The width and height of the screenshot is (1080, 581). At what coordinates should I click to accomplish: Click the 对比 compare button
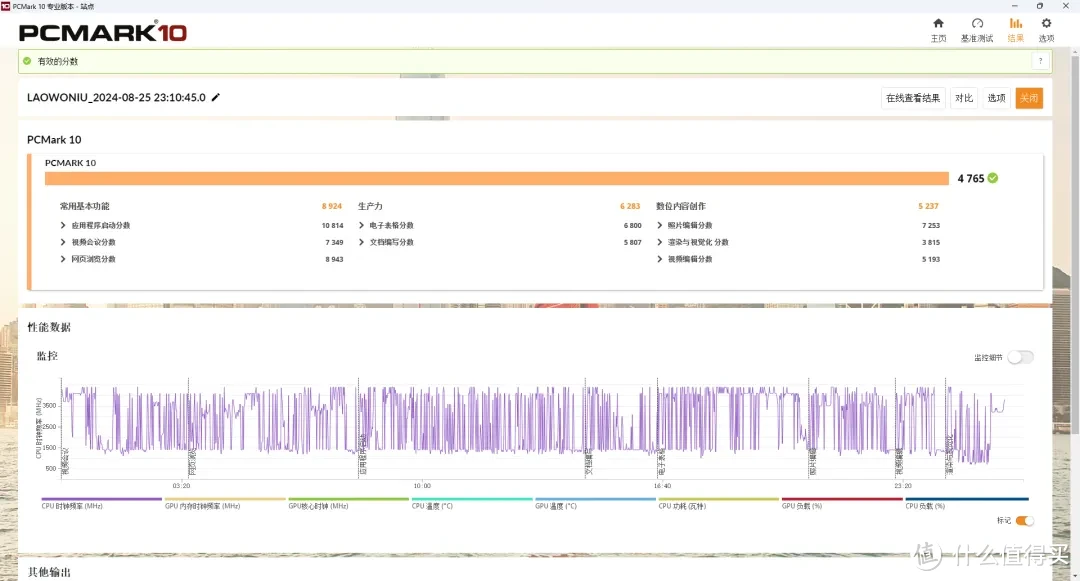pyautogui.click(x=964, y=98)
